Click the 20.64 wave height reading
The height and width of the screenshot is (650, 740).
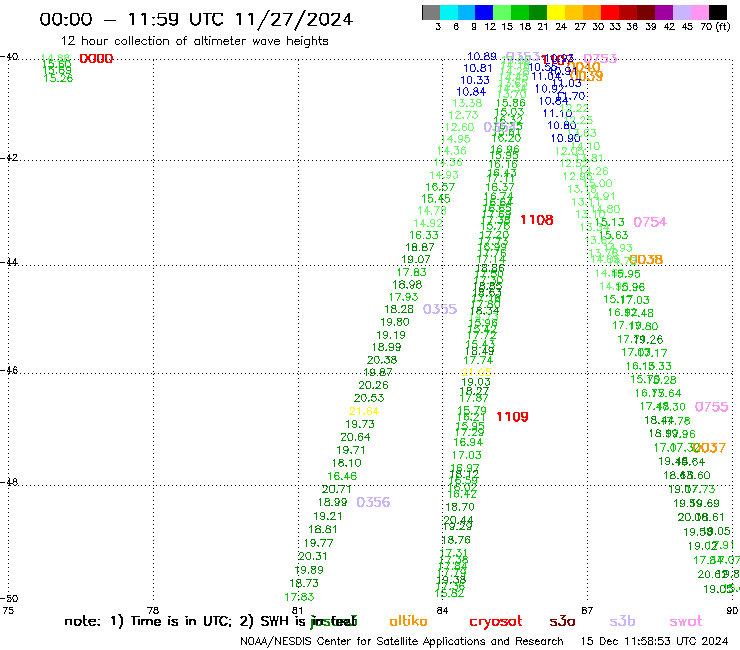click(355, 438)
